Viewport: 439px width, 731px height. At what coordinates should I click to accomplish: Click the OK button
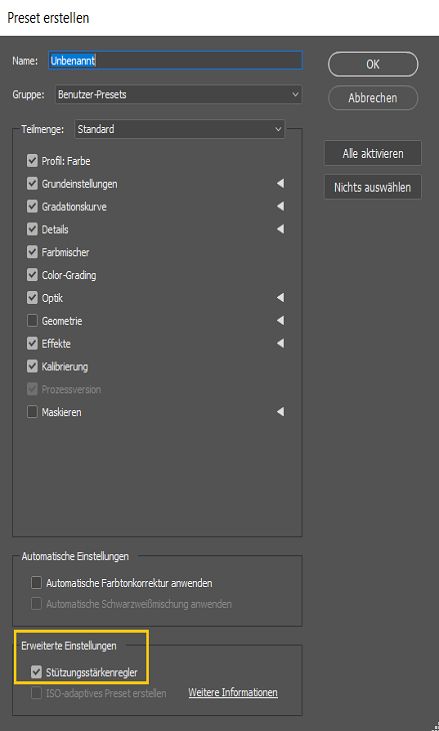[373, 64]
